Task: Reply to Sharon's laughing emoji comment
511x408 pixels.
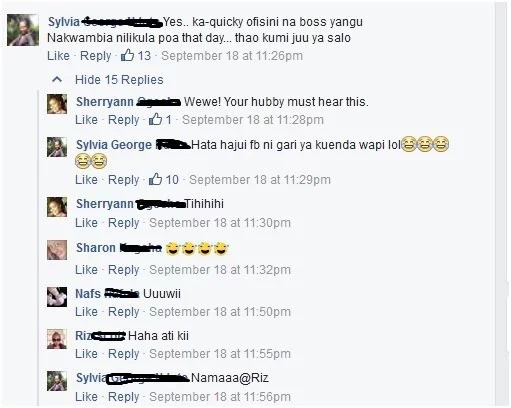Action: pos(124,270)
